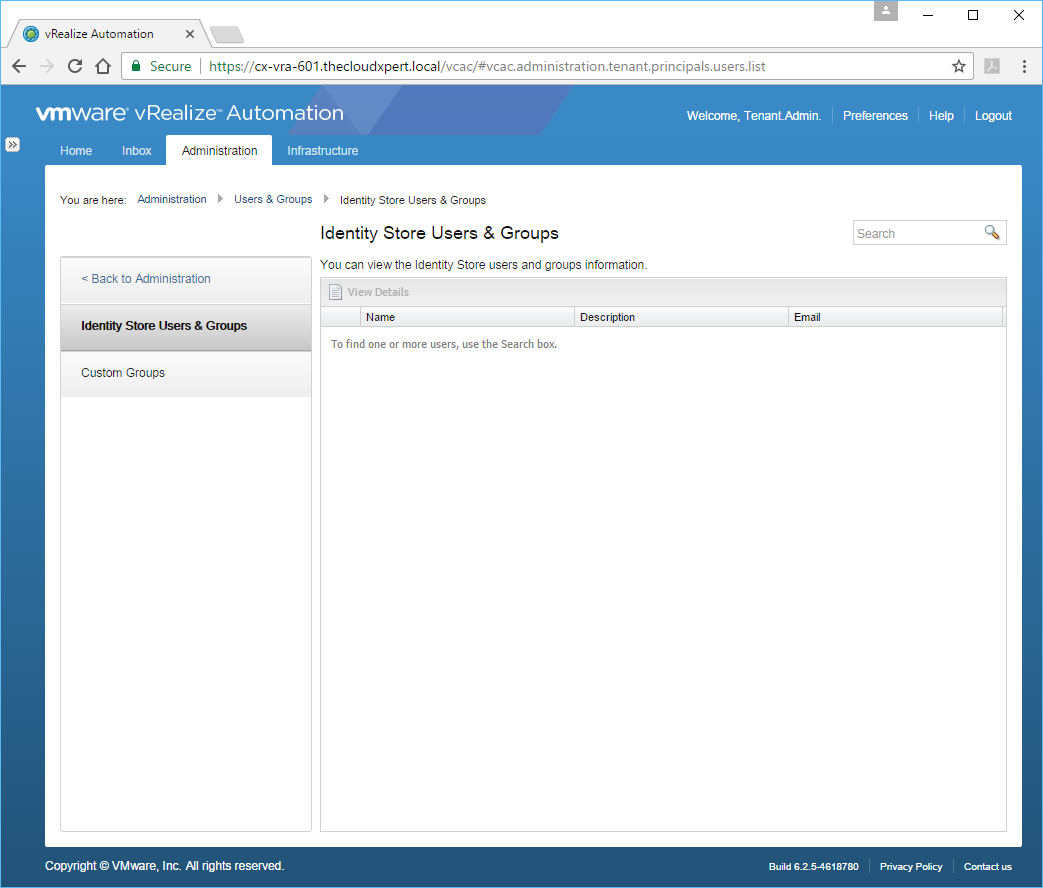Image resolution: width=1043 pixels, height=888 pixels.
Task: Open the Preferences link
Action: (x=875, y=116)
